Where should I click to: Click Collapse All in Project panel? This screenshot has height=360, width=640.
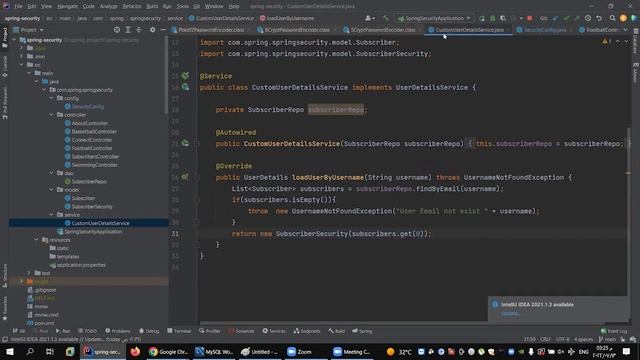click(138, 30)
